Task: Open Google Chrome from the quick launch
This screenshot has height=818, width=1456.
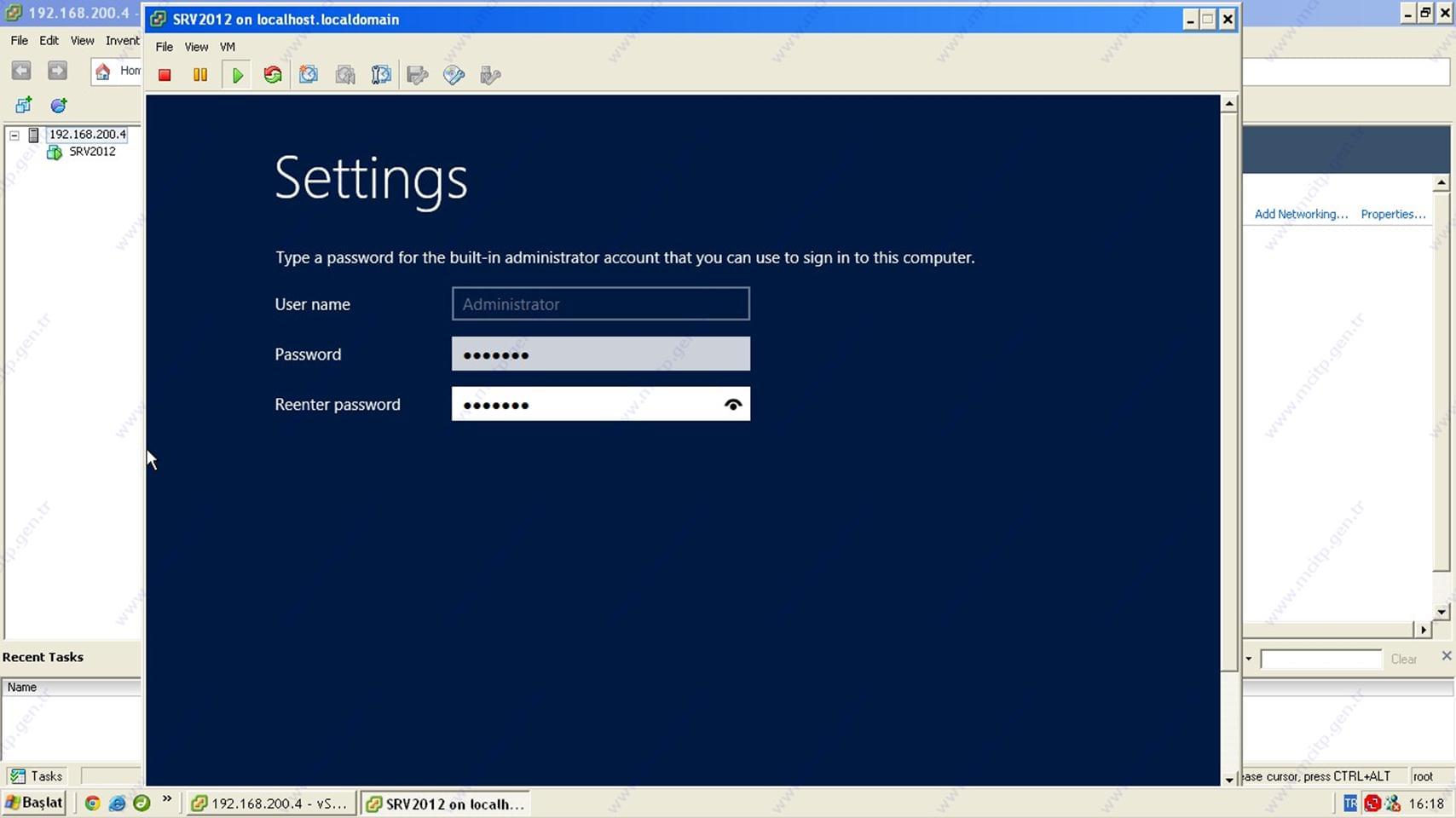Action: 92,803
